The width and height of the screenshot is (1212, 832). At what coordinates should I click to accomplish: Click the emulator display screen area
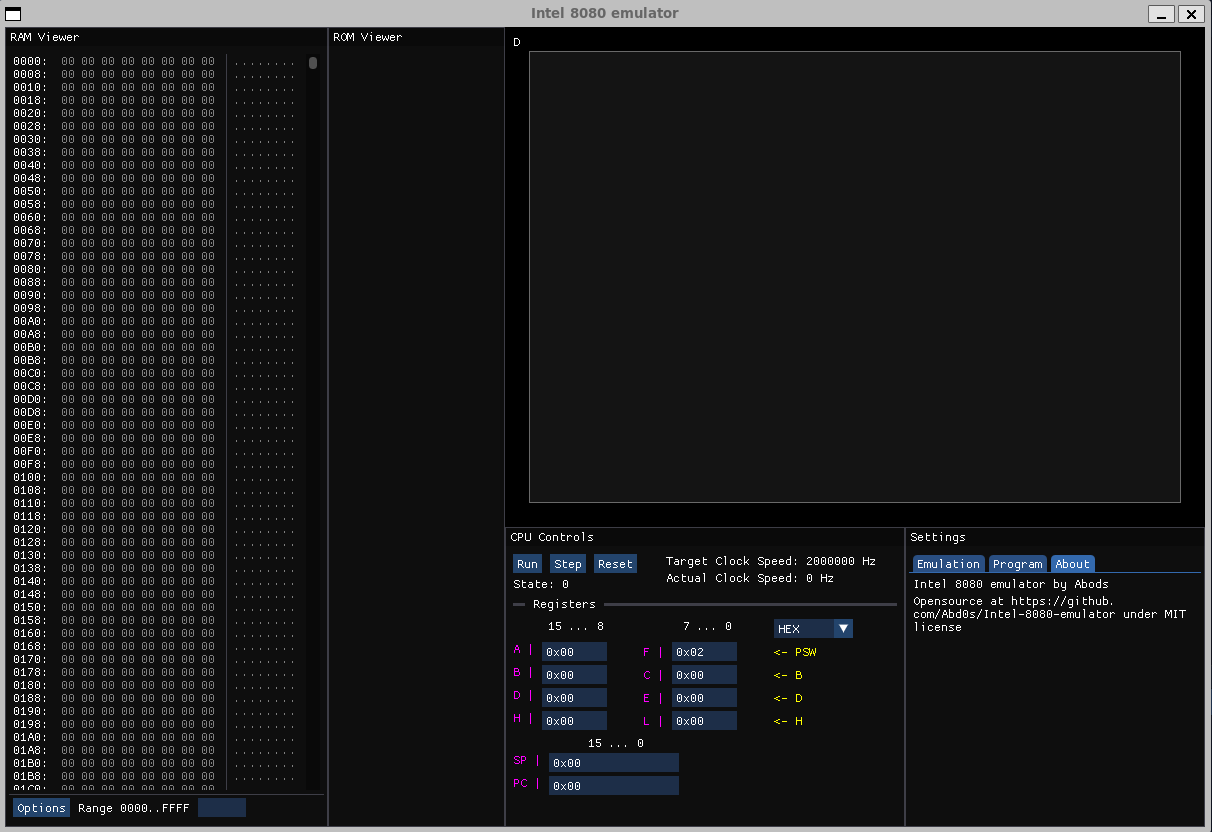pos(854,277)
